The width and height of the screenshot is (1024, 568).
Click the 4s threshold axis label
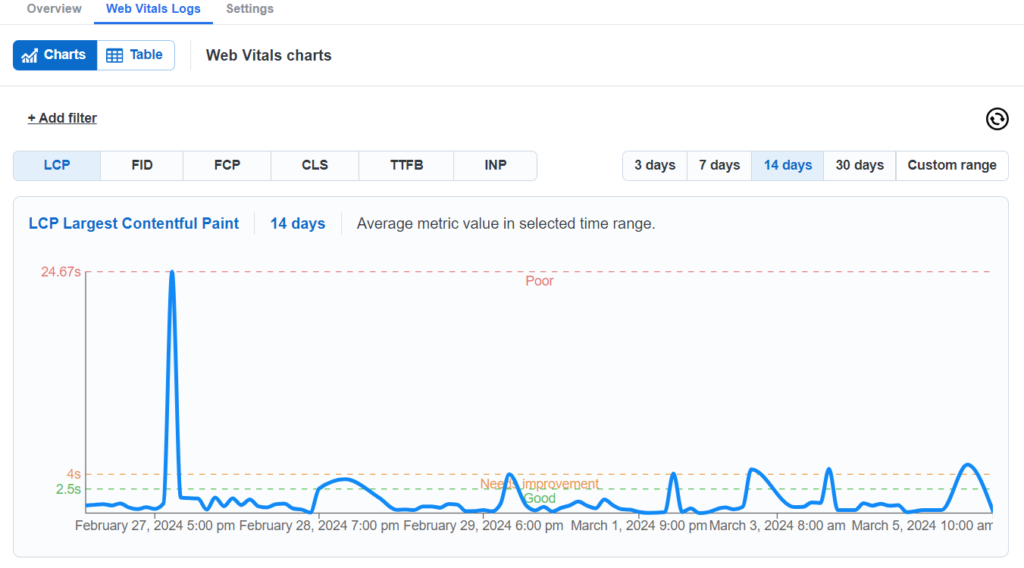73,474
